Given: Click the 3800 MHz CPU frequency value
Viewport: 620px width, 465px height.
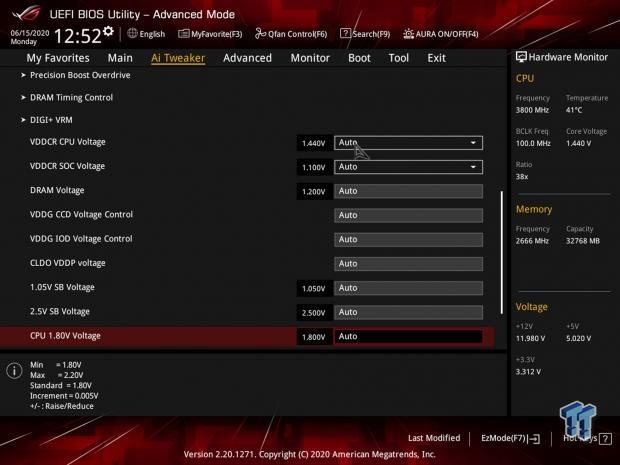Looking at the screenshot, I should (x=532, y=110).
